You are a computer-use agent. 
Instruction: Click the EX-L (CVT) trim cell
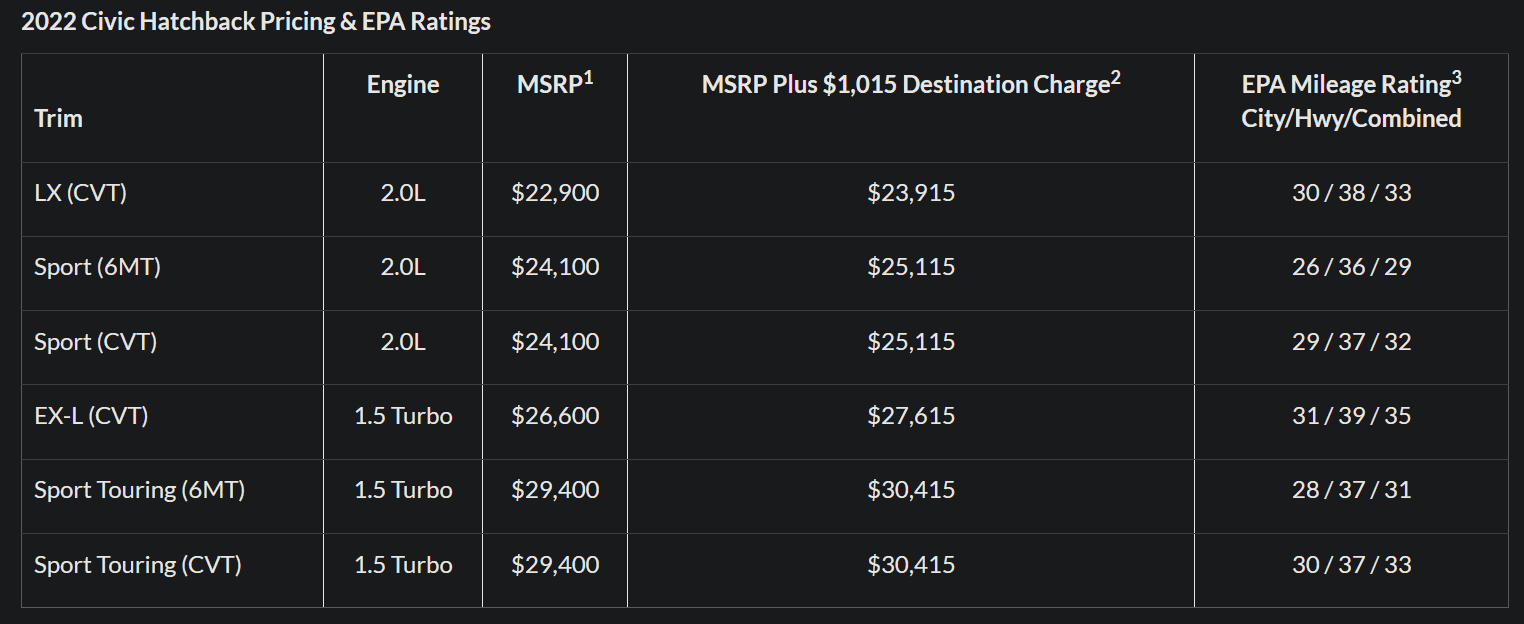91,415
